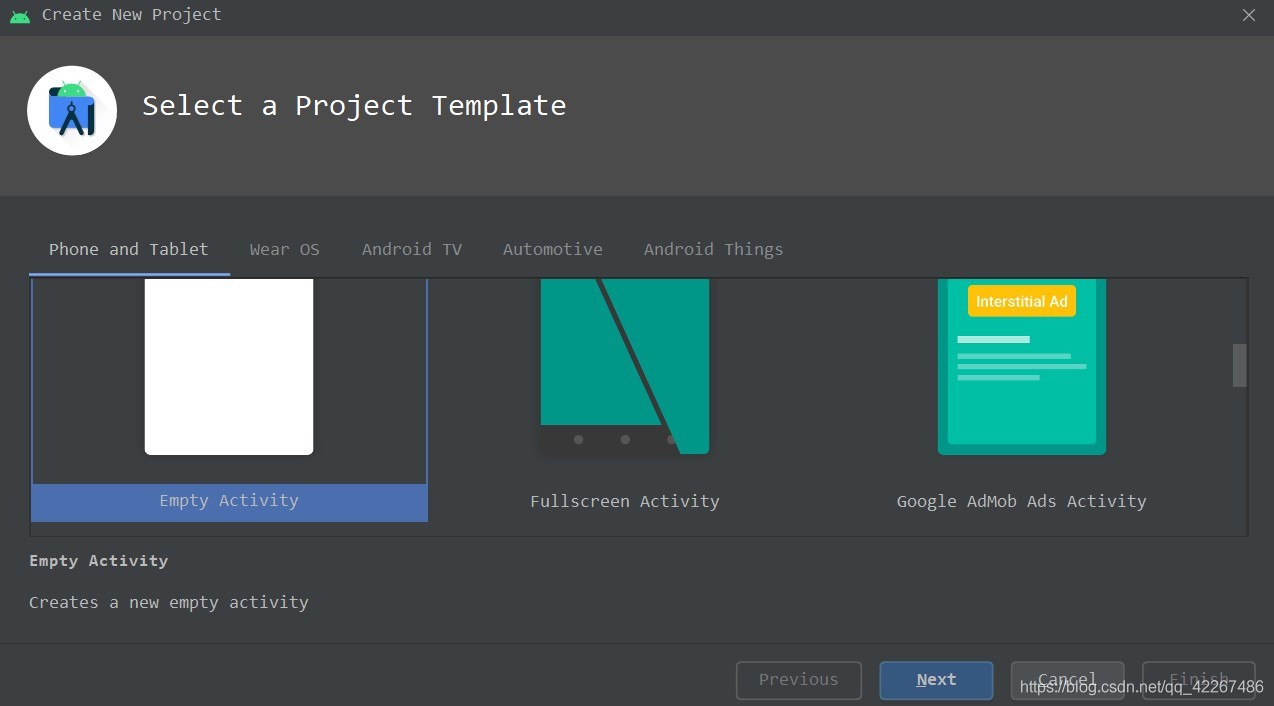Click the Finish button
The height and width of the screenshot is (706, 1274).
pos(1199,680)
